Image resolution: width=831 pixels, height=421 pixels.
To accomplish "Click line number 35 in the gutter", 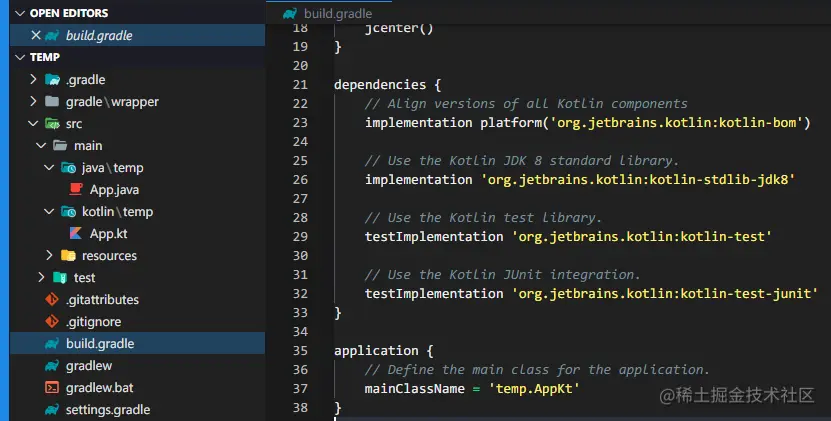I will pos(300,350).
